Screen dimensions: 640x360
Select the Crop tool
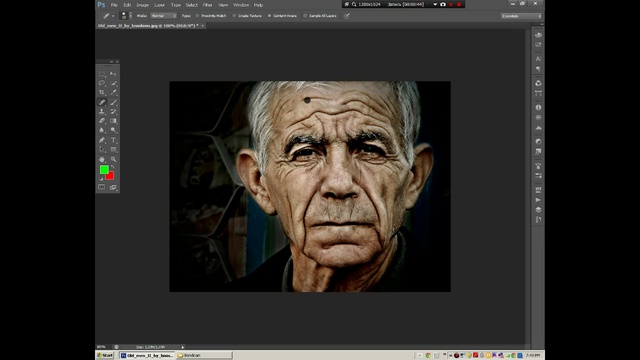pyautogui.click(x=102, y=93)
